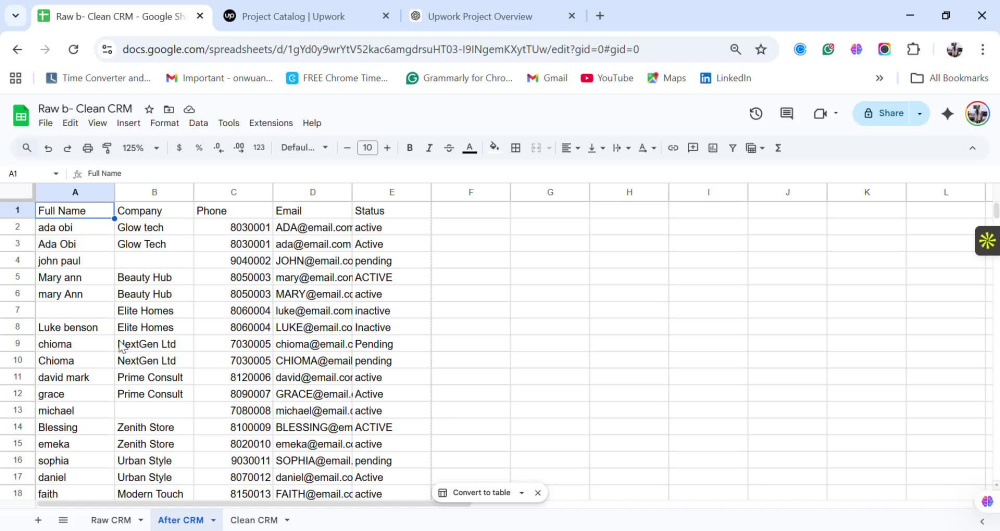The image size is (1000, 531).
Task: Open the zoom 125% dropdown
Action: tap(140, 148)
